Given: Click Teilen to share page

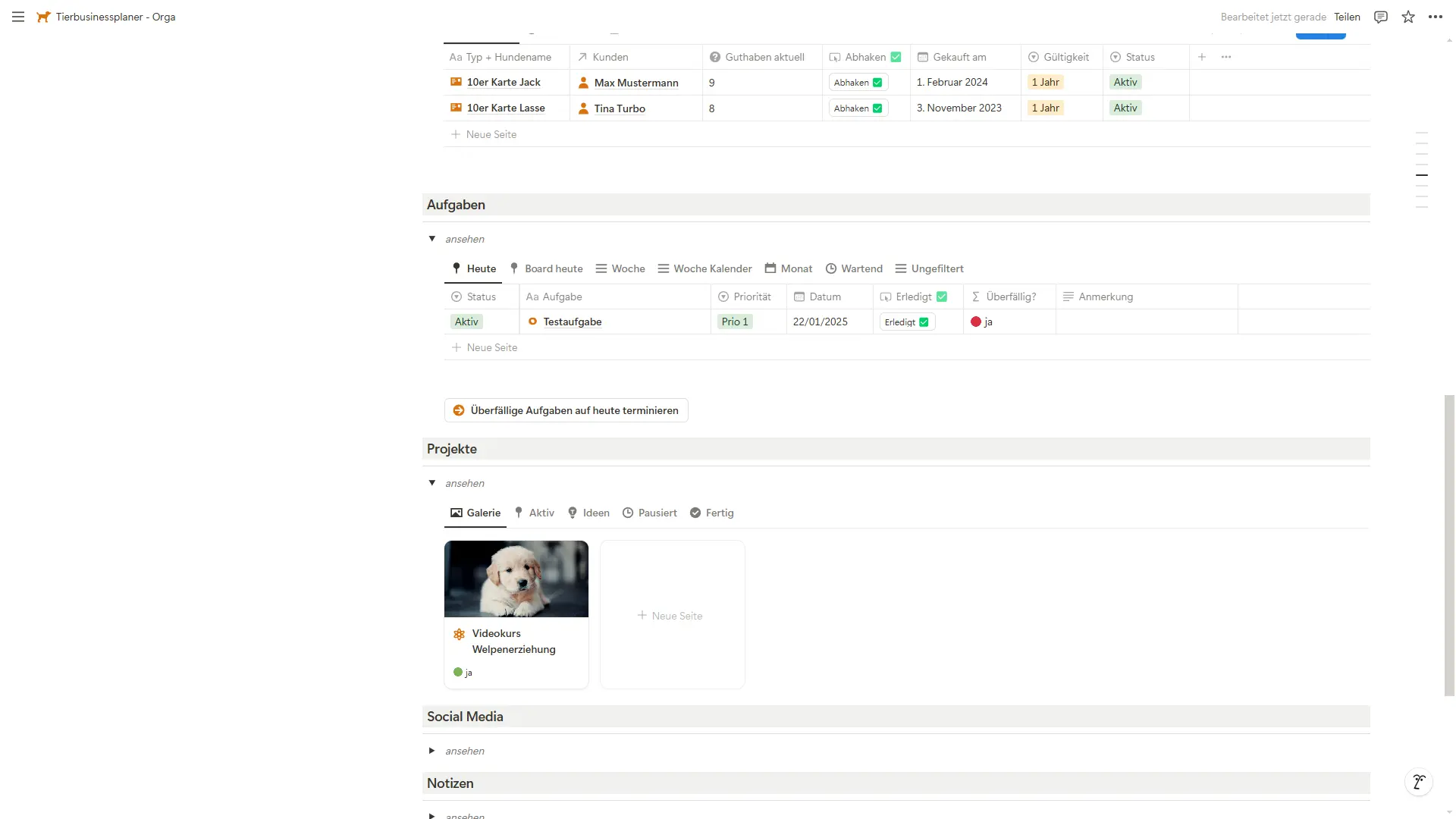Looking at the screenshot, I should click(1347, 17).
